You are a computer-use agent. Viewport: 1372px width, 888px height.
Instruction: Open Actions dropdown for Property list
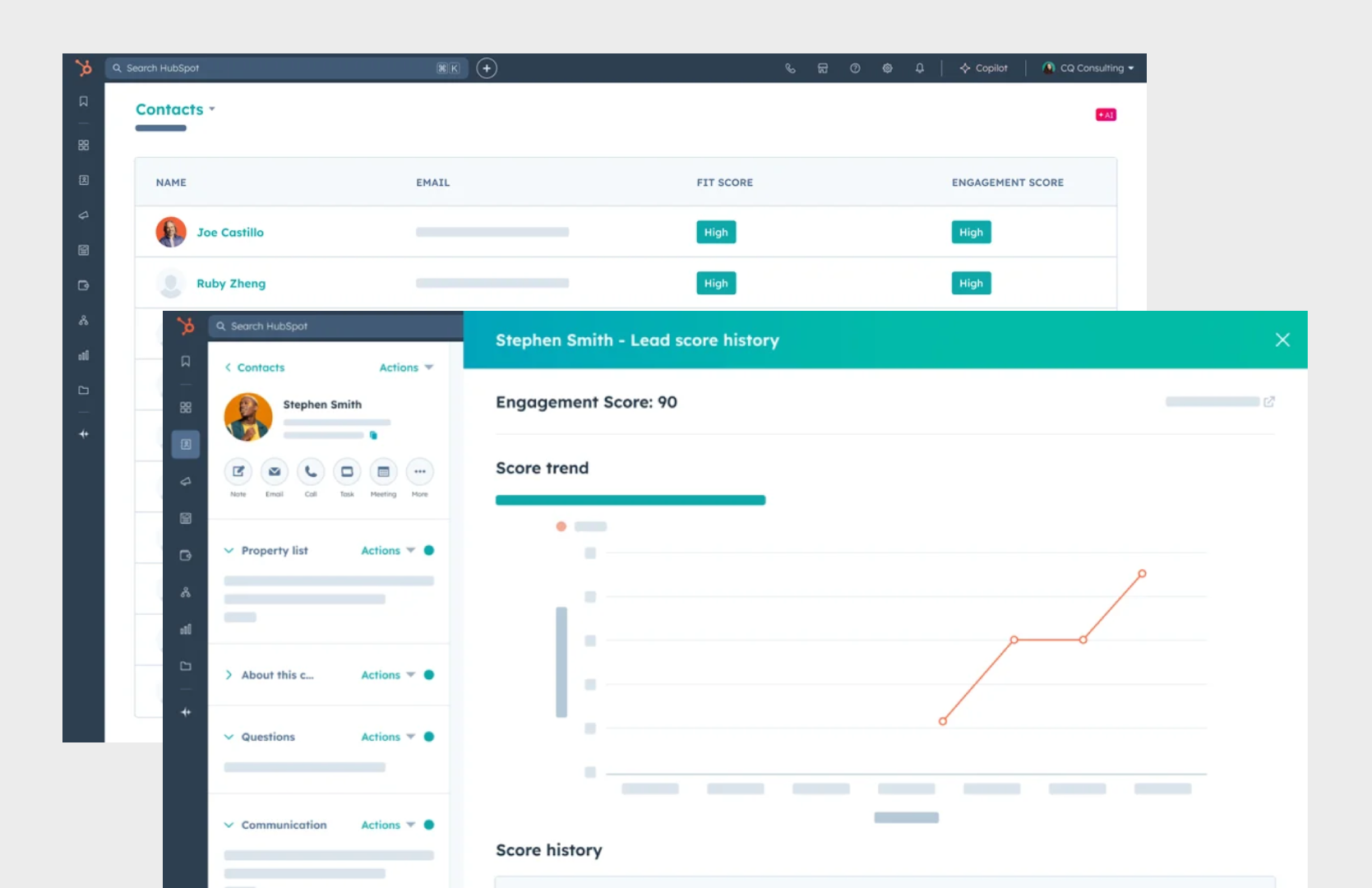click(388, 551)
